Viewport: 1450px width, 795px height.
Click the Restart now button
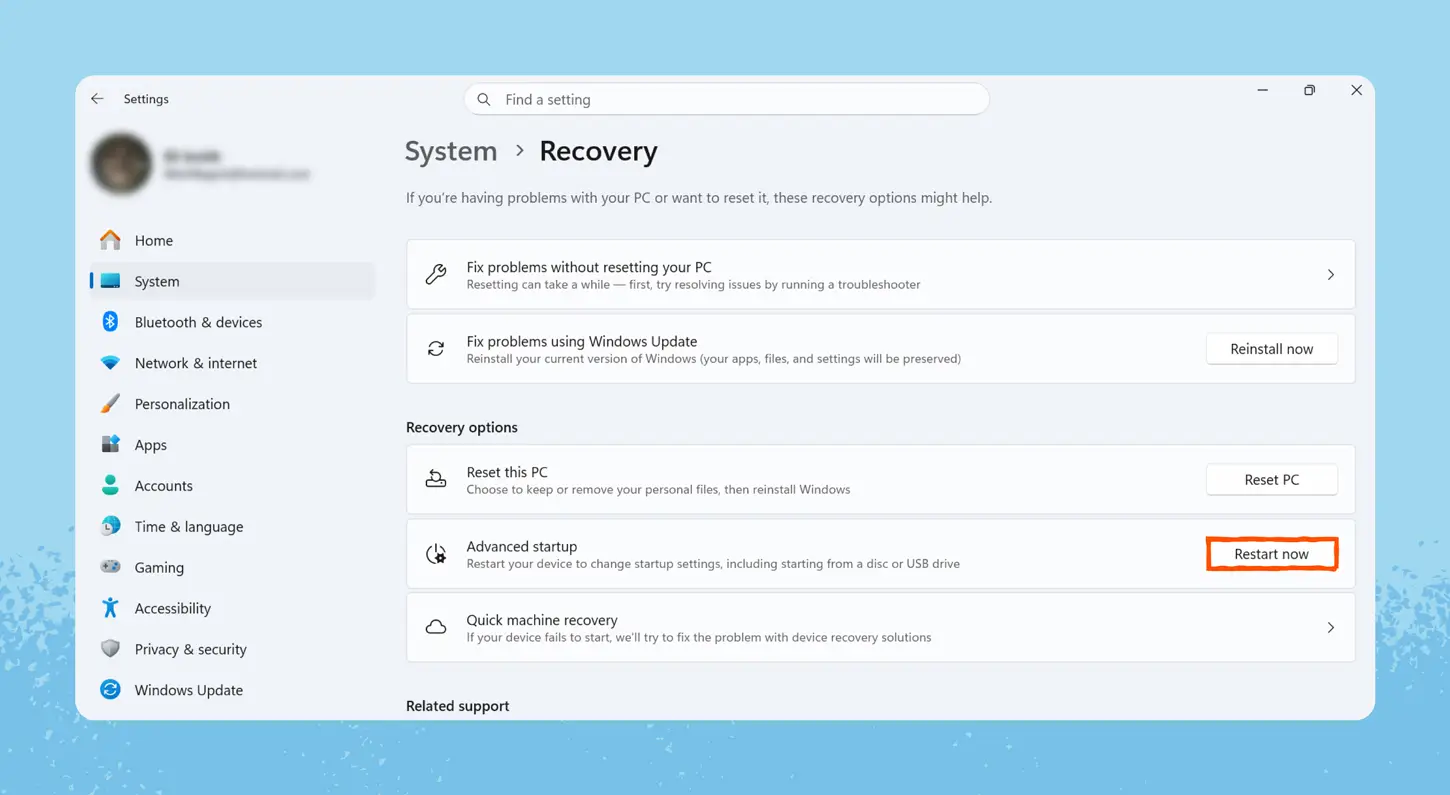[x=1272, y=554]
